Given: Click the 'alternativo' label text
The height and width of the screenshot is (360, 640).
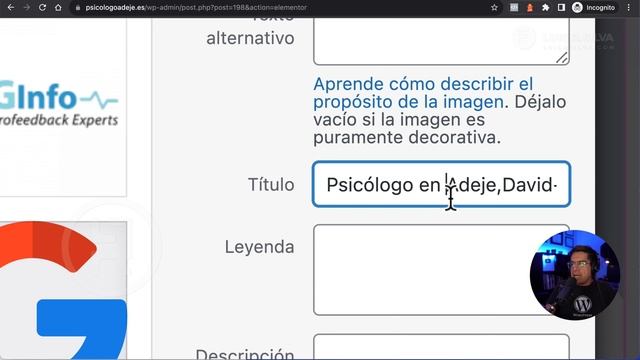Looking at the screenshot, I should pos(250,38).
